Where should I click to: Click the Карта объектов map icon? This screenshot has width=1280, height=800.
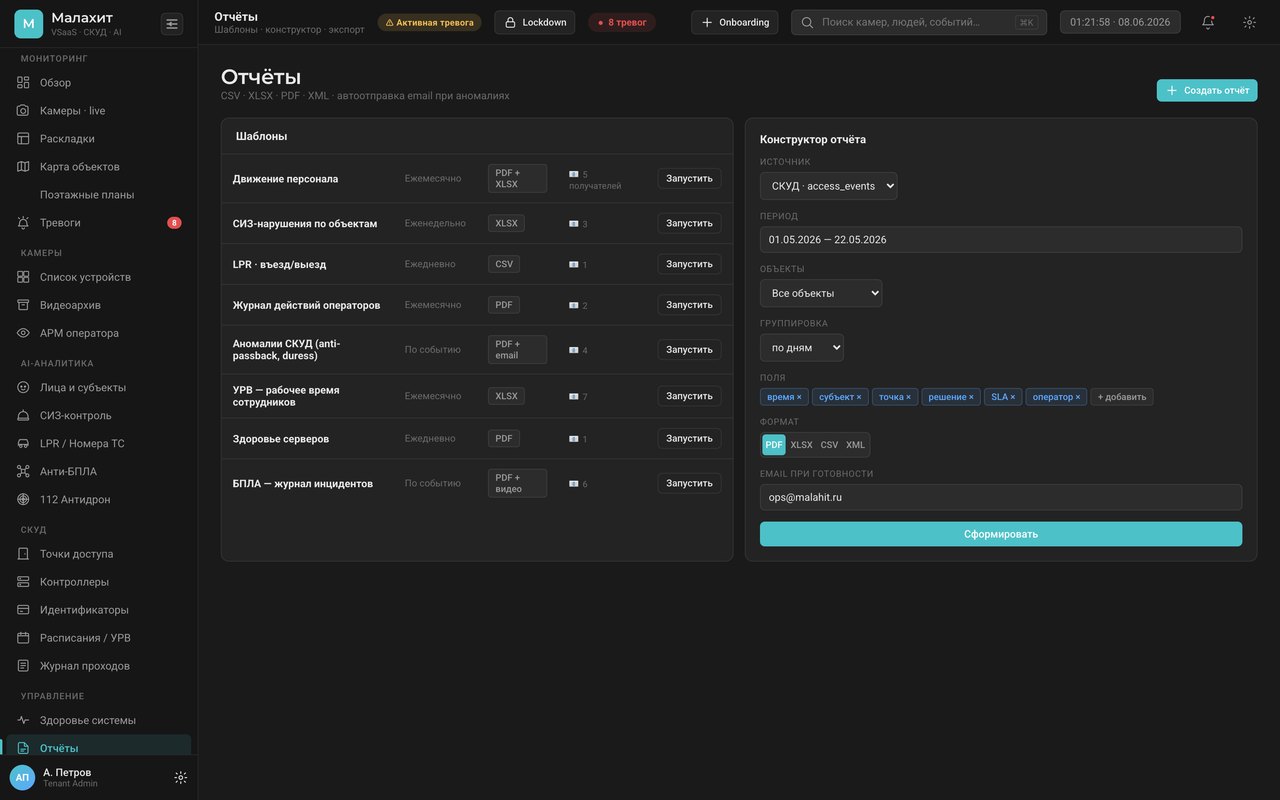pos(23,167)
